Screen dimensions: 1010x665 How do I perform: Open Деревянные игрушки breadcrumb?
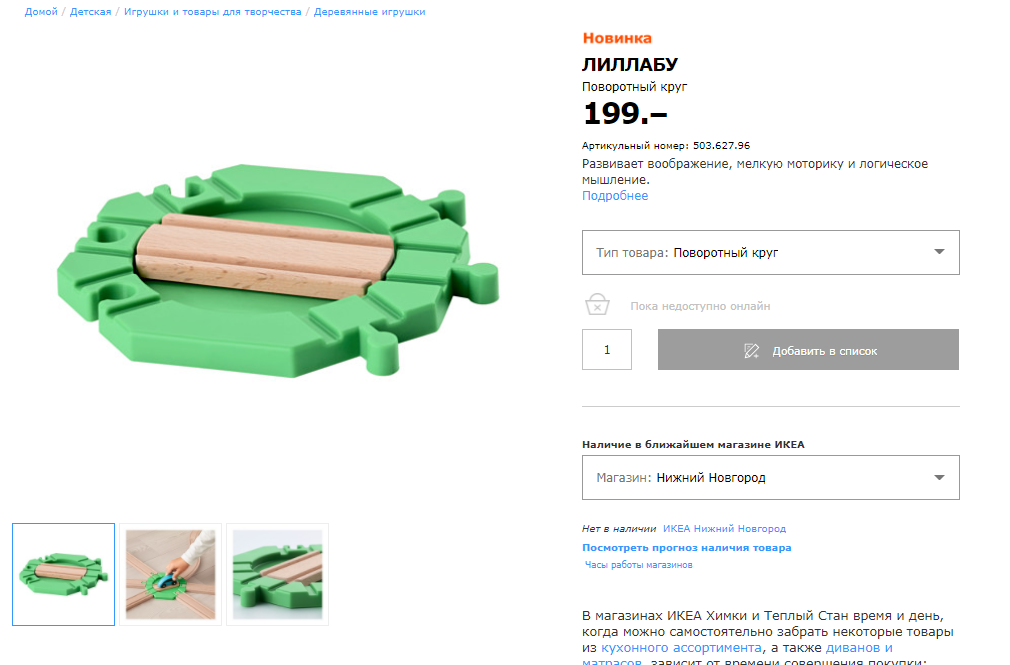tap(369, 12)
